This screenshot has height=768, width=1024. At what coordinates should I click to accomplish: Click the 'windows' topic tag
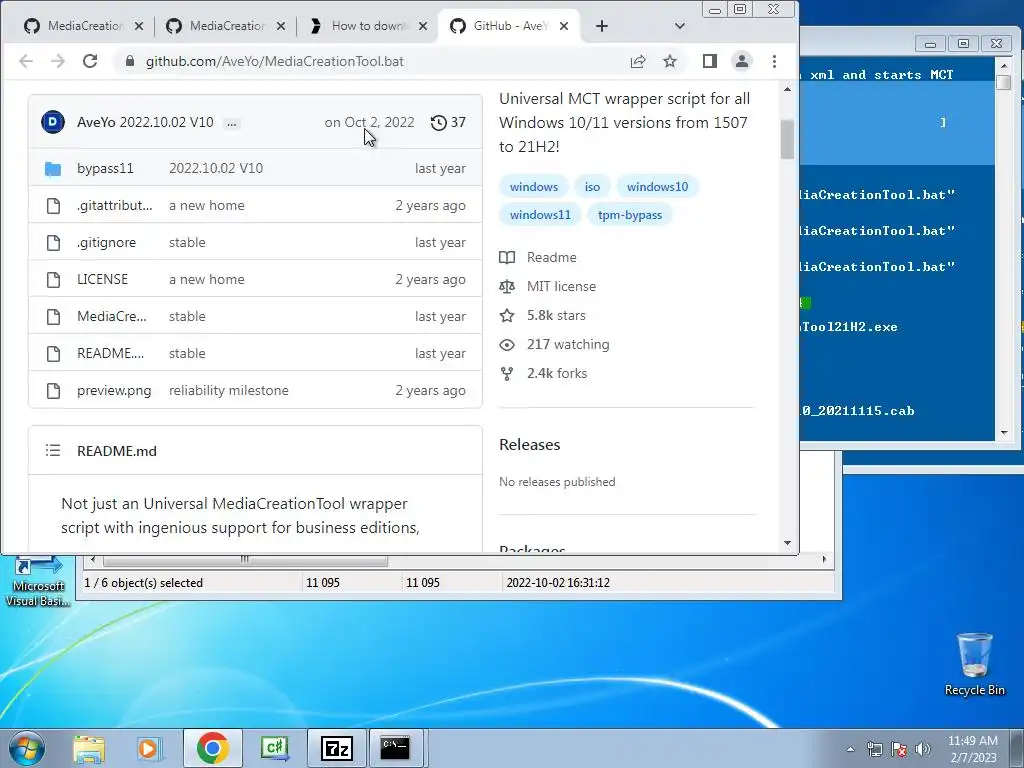tap(534, 187)
